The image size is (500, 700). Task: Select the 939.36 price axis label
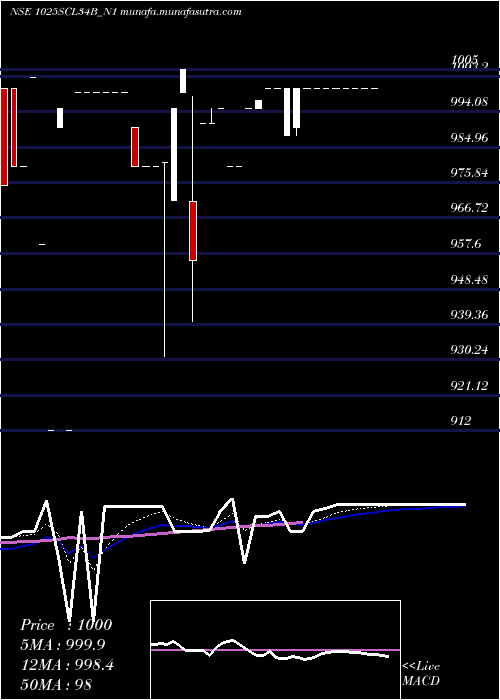click(x=469, y=315)
